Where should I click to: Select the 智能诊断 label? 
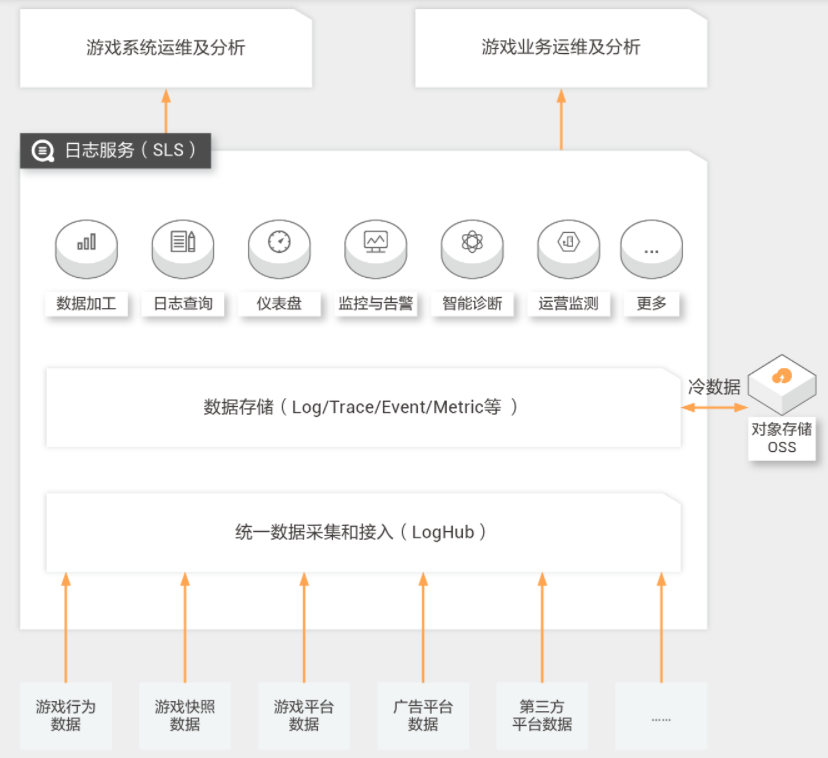(472, 304)
